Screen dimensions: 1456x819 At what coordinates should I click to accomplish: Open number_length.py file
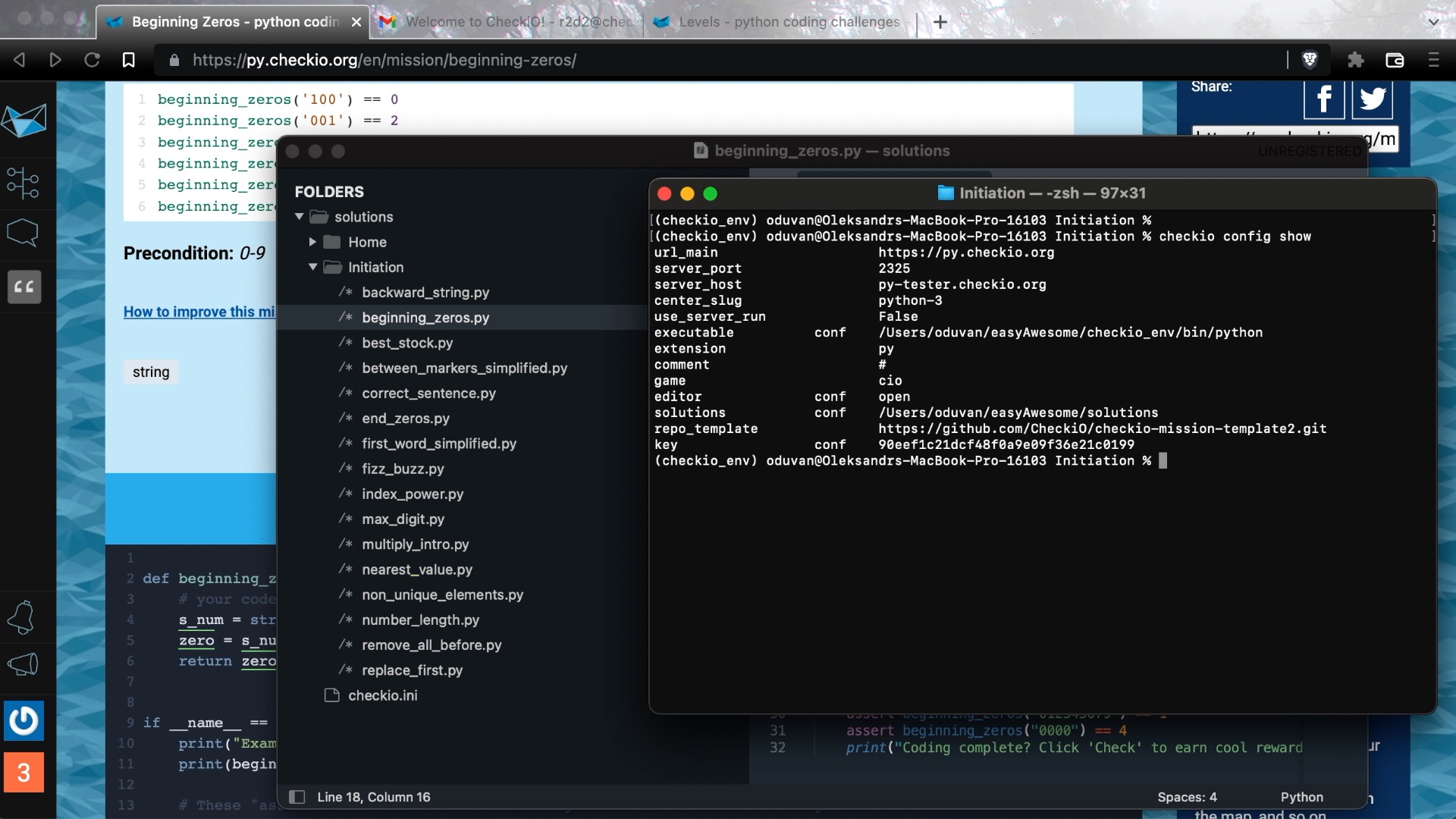pyautogui.click(x=420, y=620)
